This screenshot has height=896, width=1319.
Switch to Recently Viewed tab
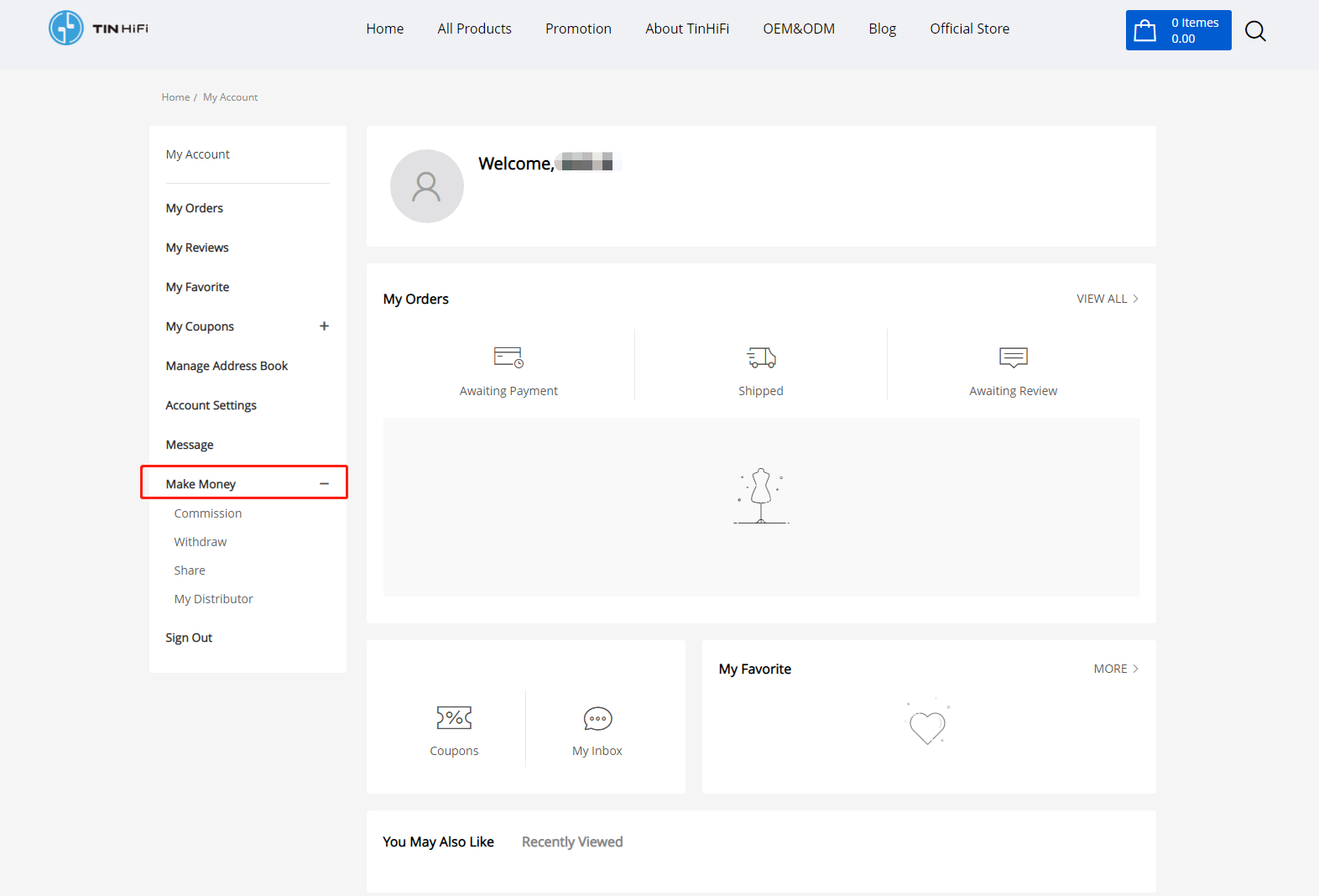(x=571, y=841)
